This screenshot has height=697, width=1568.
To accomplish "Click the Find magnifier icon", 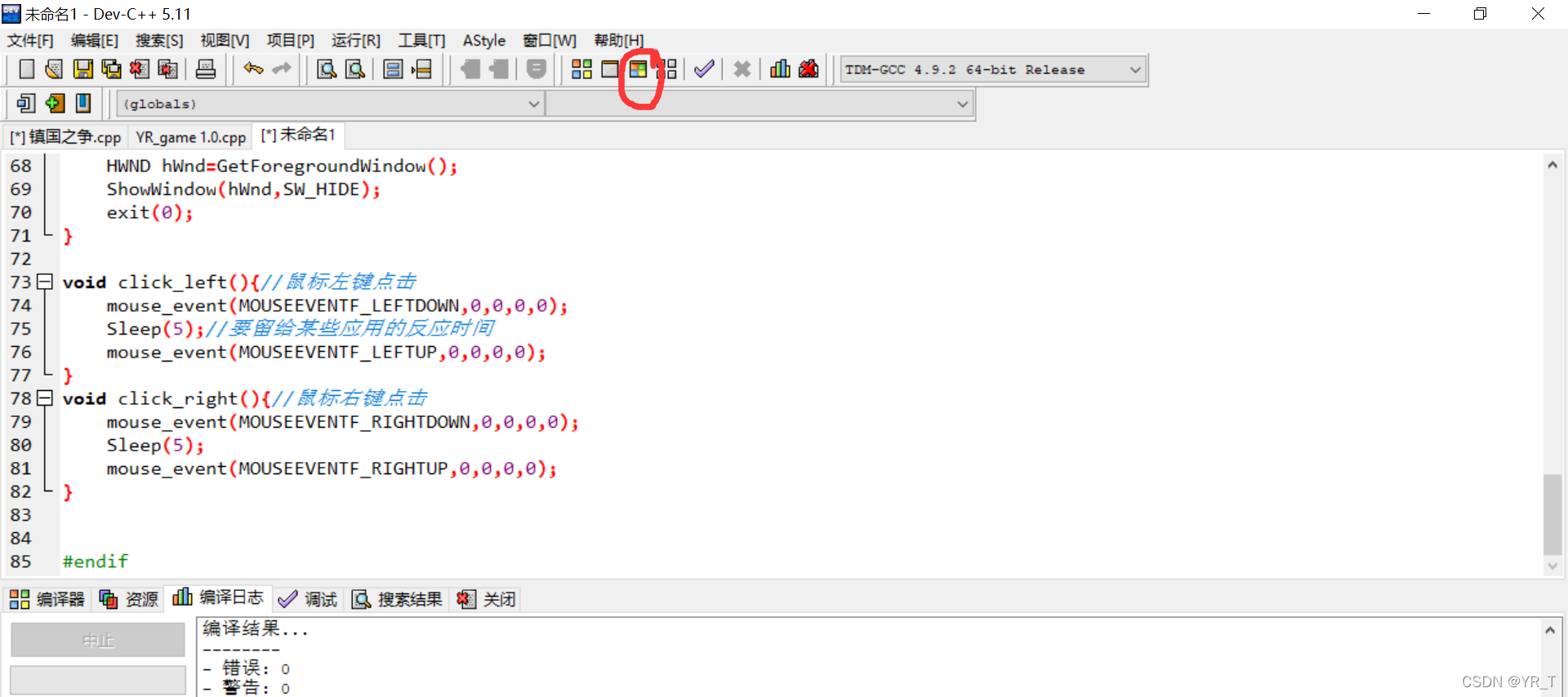I will point(327,69).
